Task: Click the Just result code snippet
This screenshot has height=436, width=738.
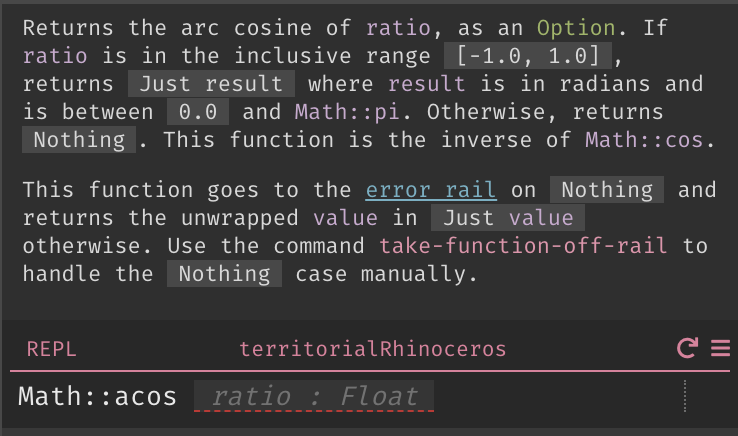Action: pyautogui.click(x=211, y=84)
